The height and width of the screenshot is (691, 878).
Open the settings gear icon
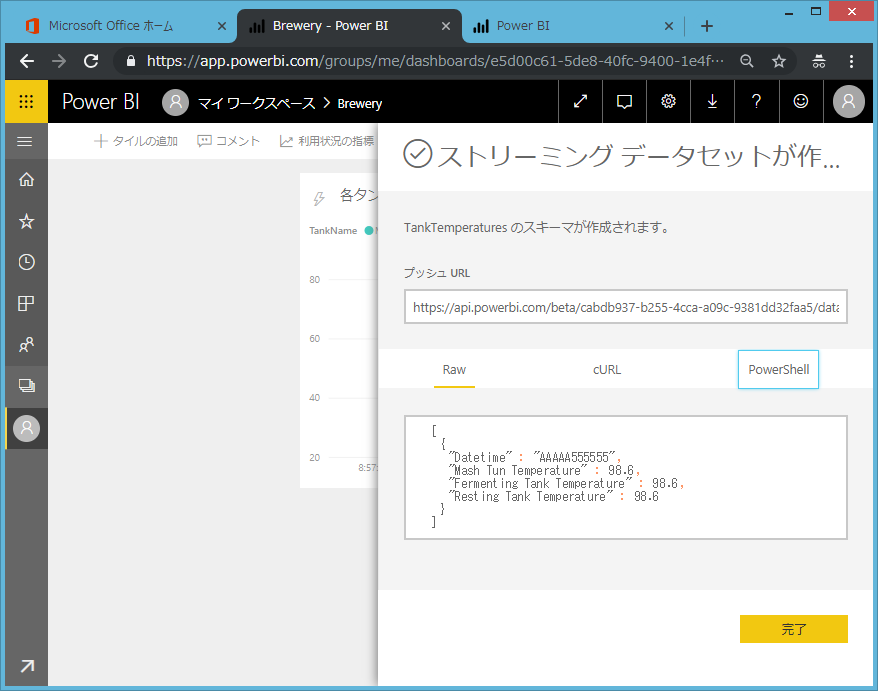668,102
